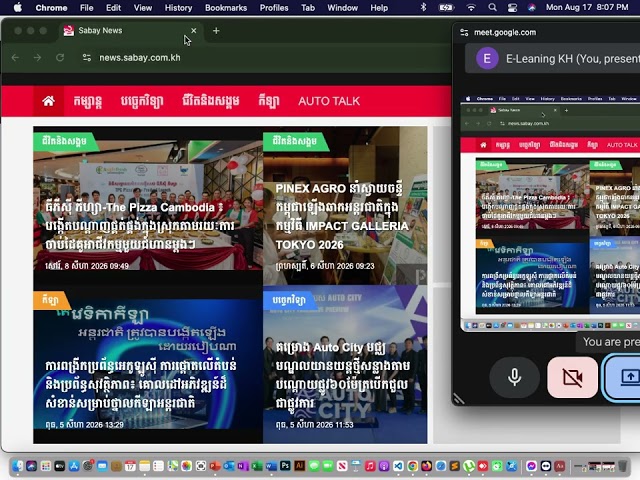Image resolution: width=640 pixels, height=480 pixels.
Task: Open the Auto City project article
Action: (x=341, y=375)
